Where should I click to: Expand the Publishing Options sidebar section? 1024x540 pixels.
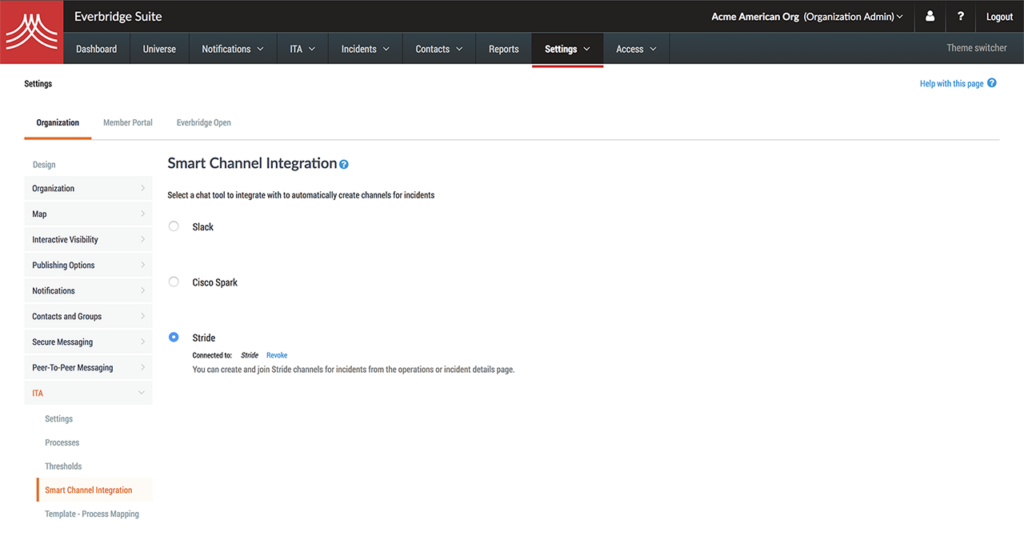88,264
